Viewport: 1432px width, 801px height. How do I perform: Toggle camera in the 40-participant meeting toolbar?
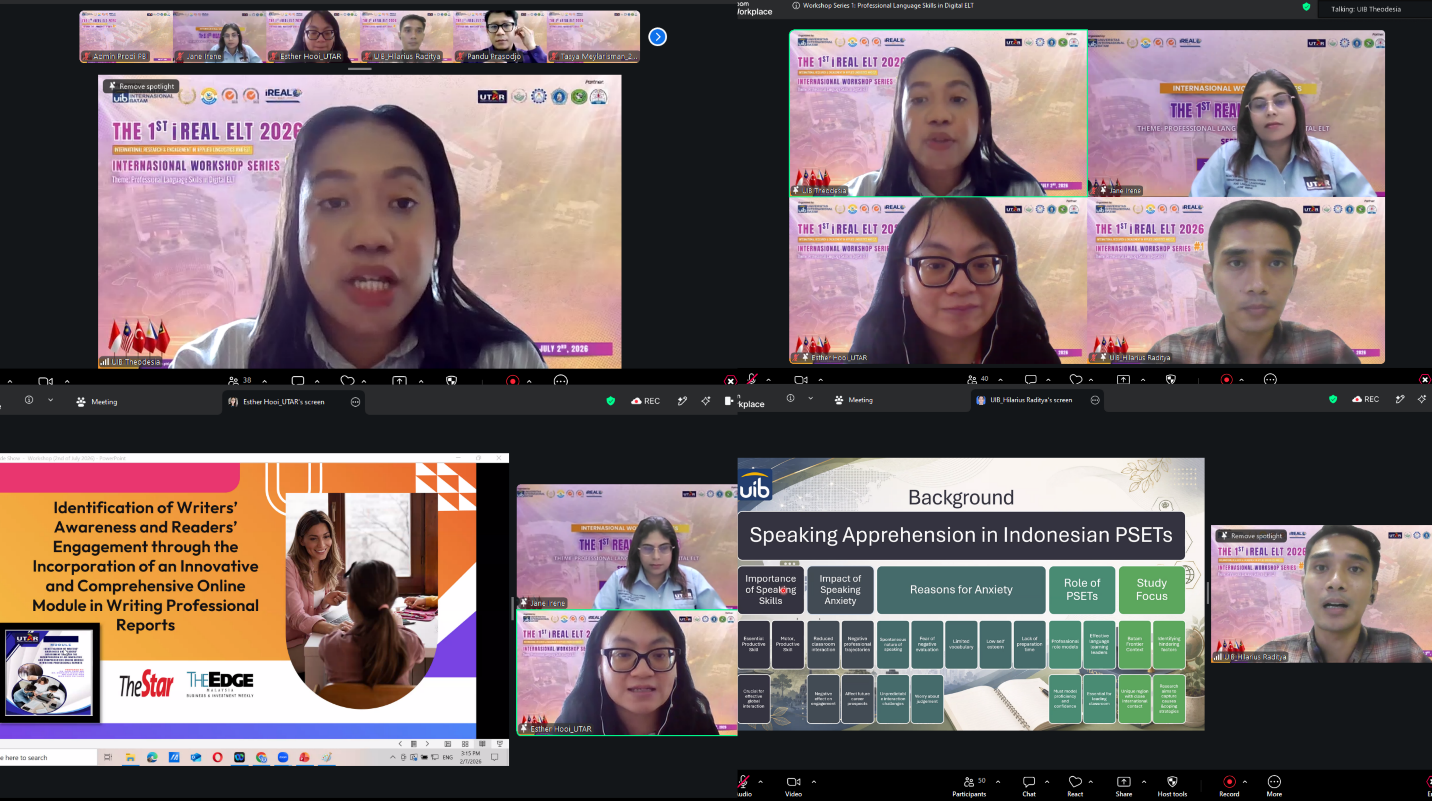[801, 380]
